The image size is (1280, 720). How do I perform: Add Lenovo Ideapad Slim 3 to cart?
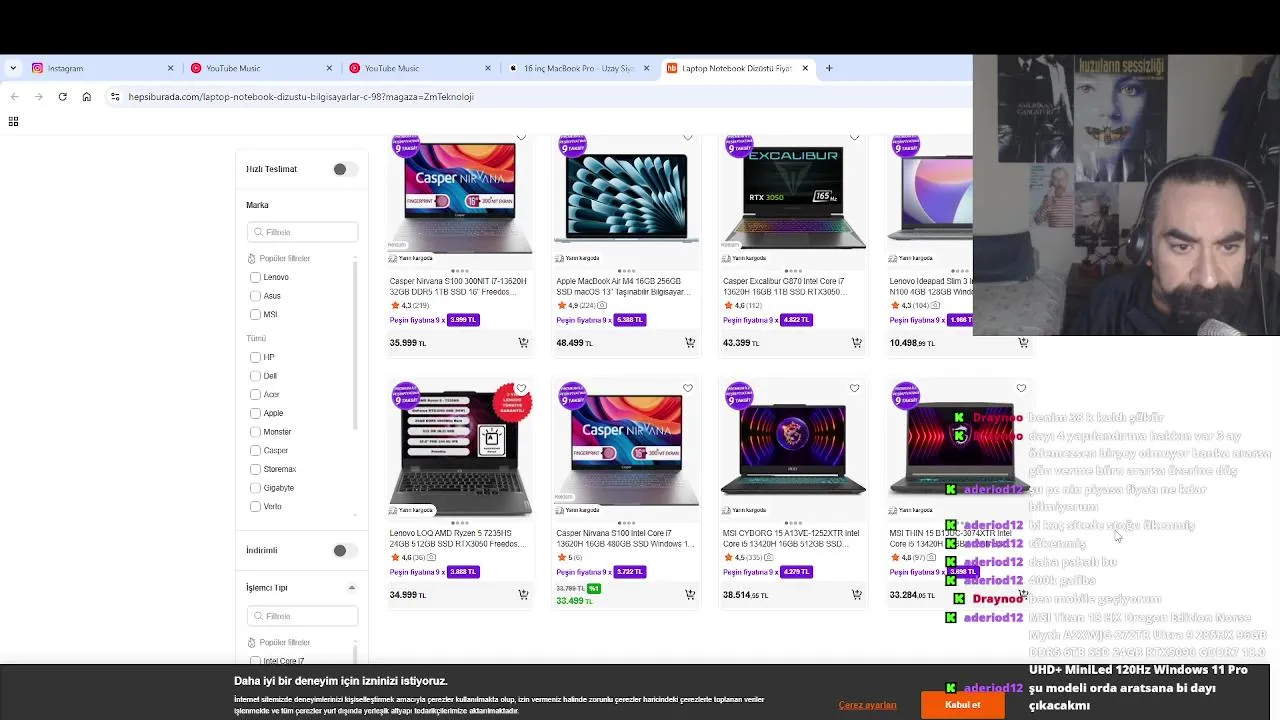1023,342
